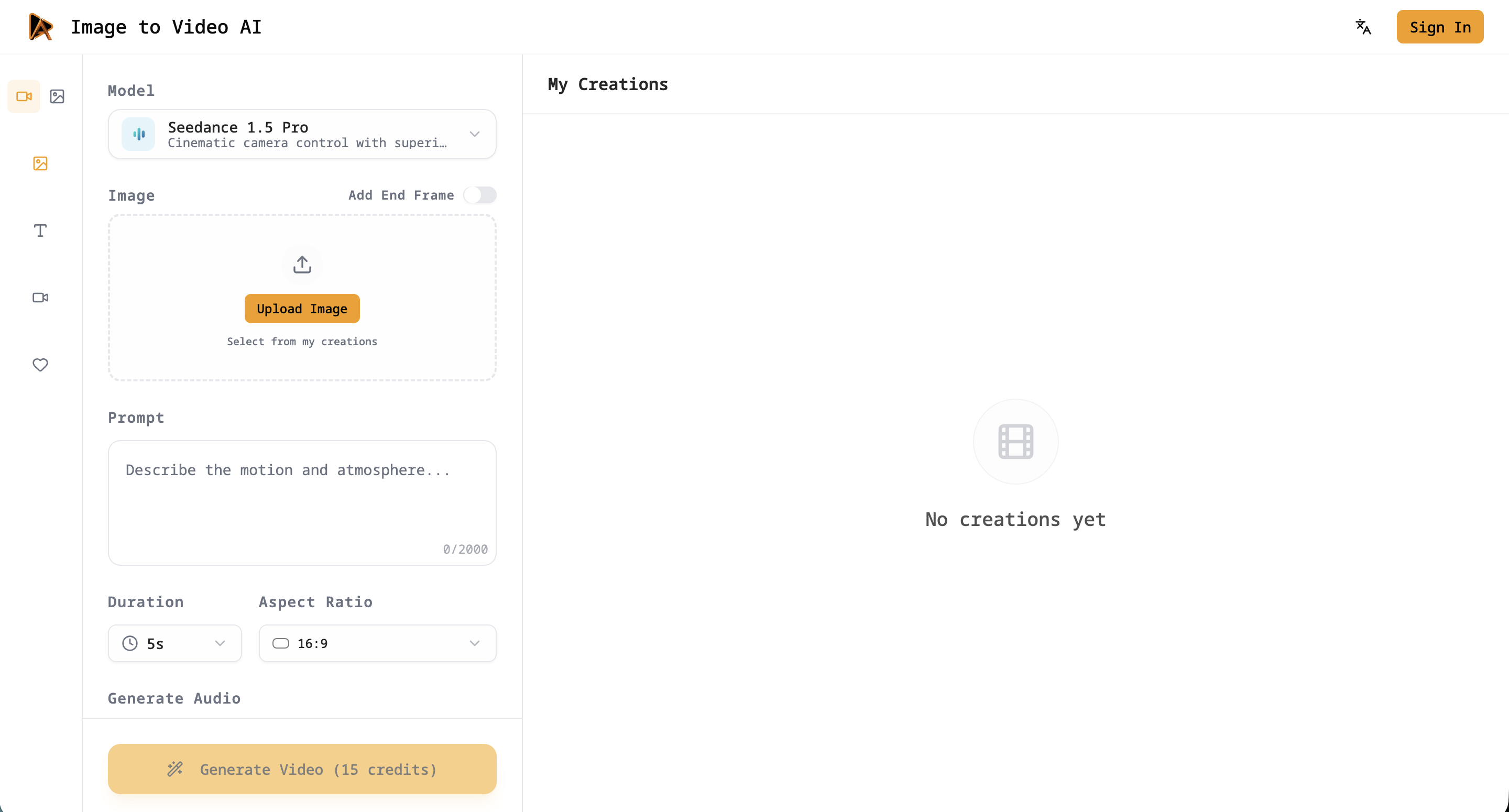
Task: Click the Image to Video AI title
Action: (166, 27)
